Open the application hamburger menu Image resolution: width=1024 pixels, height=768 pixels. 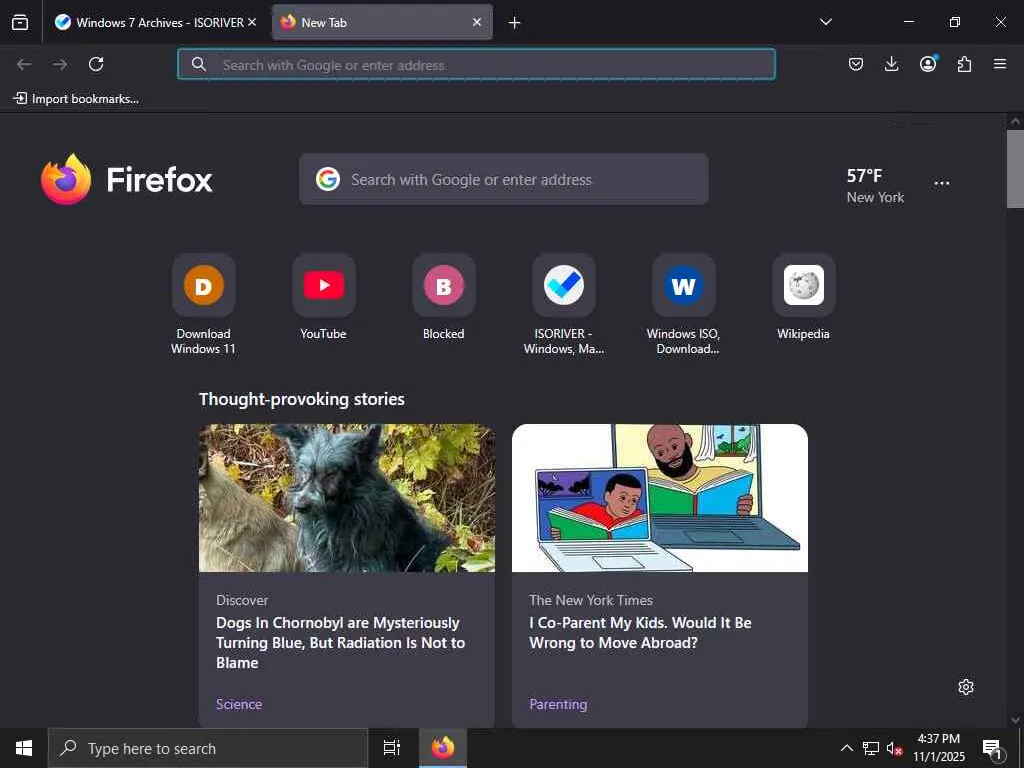[1000, 64]
